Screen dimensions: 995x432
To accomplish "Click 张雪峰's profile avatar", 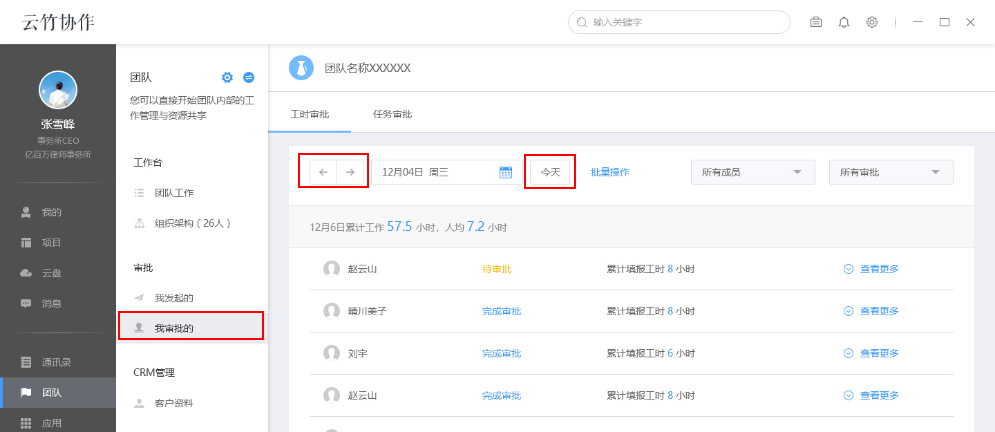I will (58, 91).
